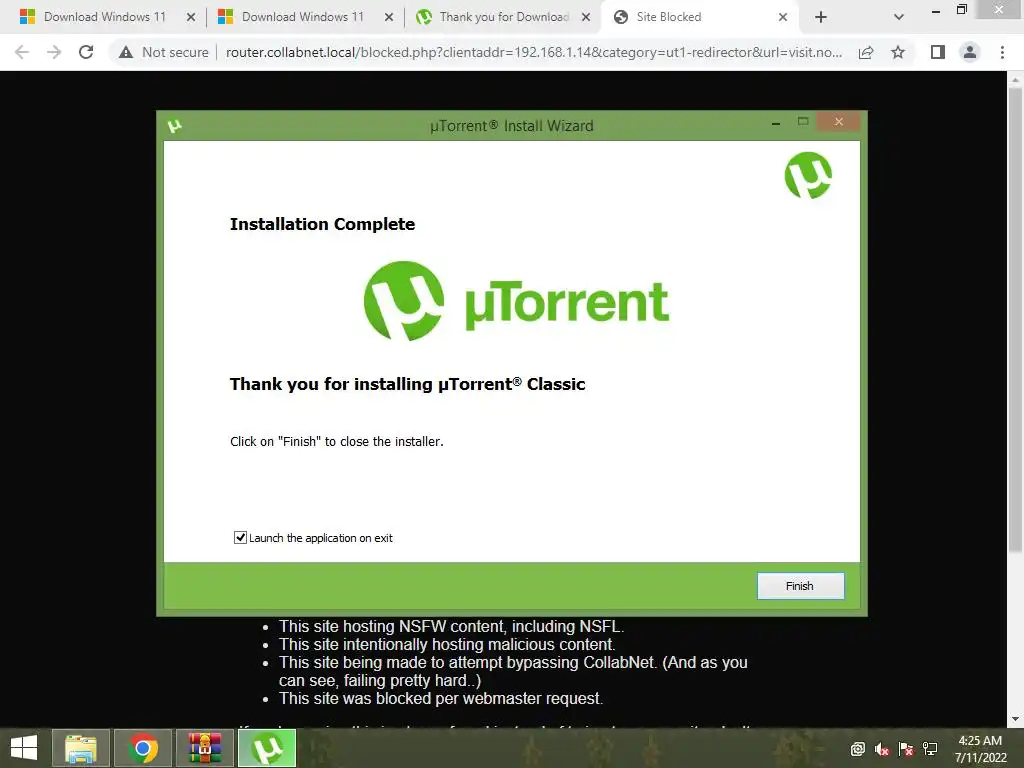1024x768 pixels.
Task: Click the muted volume tray icon
Action: click(882, 749)
